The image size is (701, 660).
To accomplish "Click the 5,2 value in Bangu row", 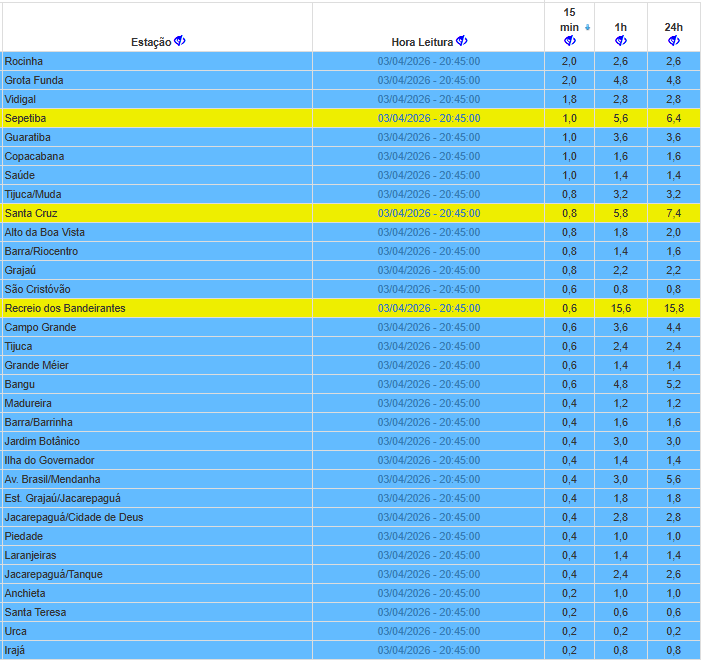I will (674, 384).
